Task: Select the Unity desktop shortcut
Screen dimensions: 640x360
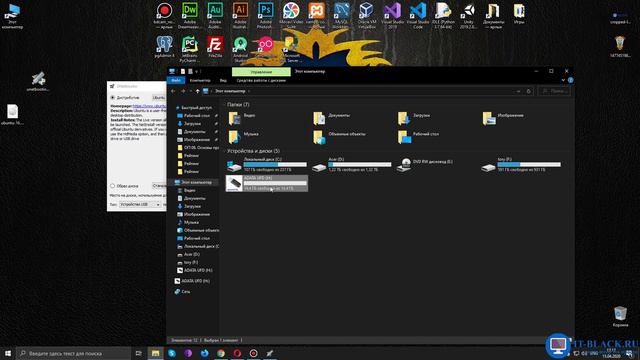Action: pyautogui.click(x=468, y=16)
